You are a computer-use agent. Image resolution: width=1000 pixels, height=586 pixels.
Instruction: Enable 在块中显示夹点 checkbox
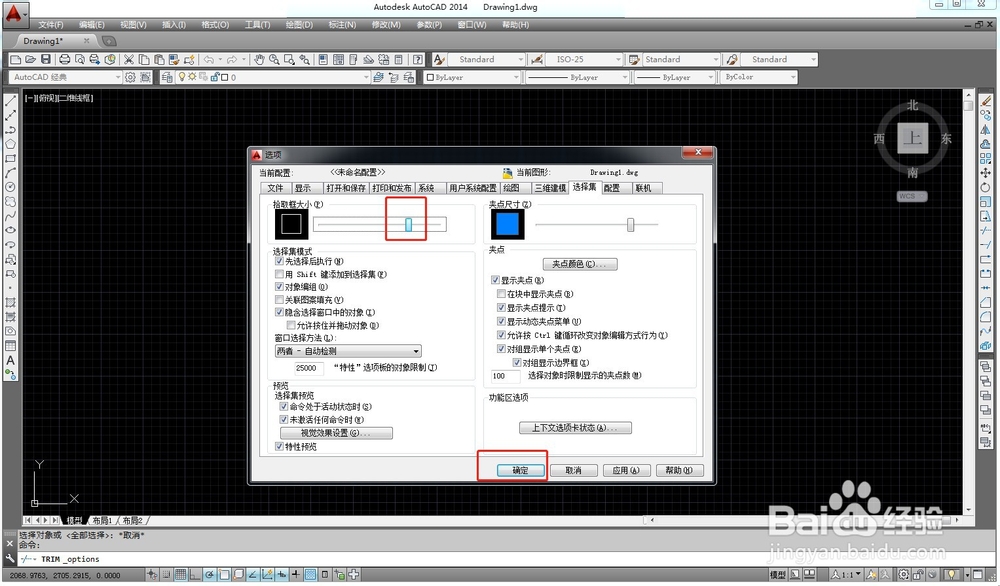tap(501, 294)
